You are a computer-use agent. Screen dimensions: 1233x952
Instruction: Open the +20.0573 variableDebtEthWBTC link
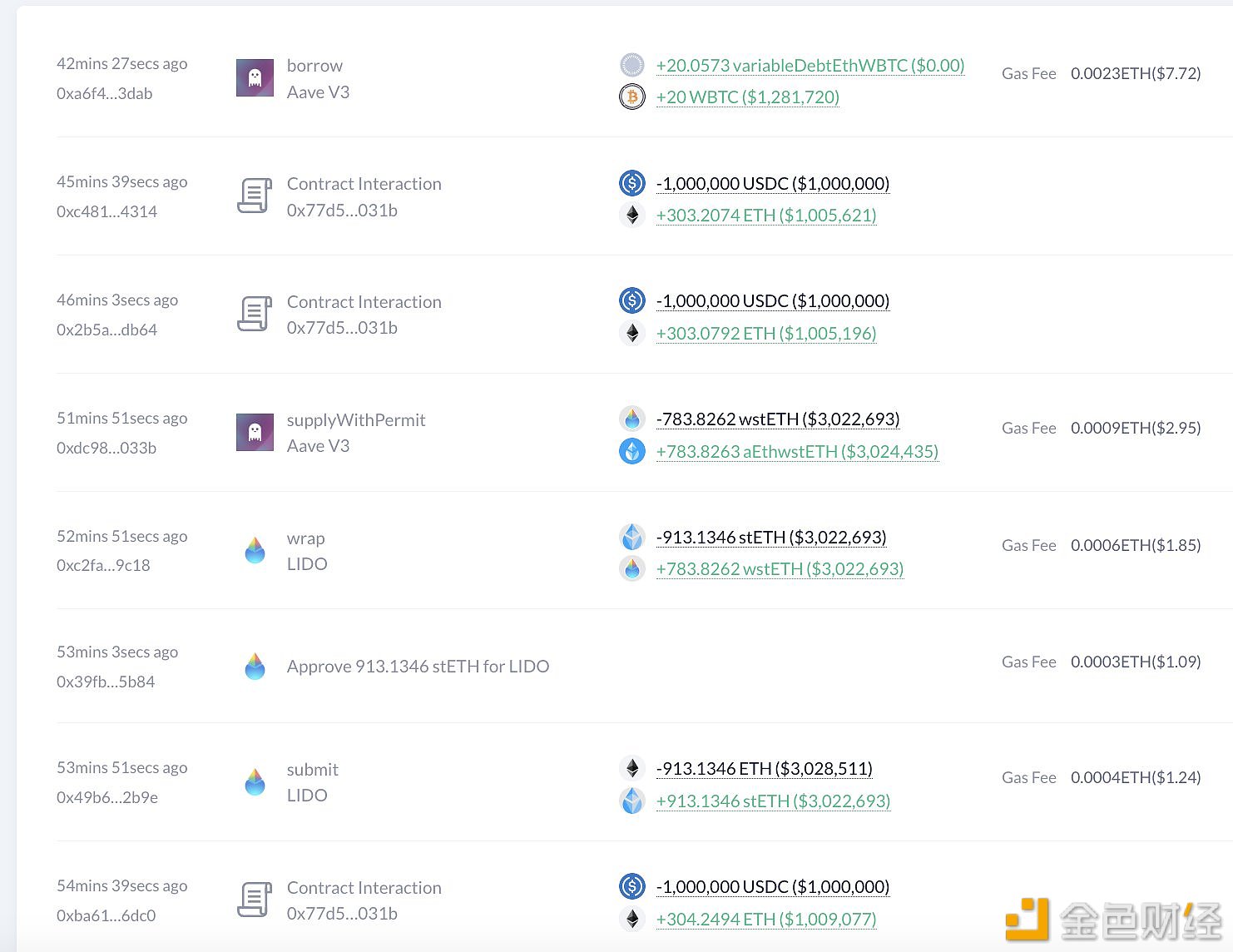[x=810, y=65]
